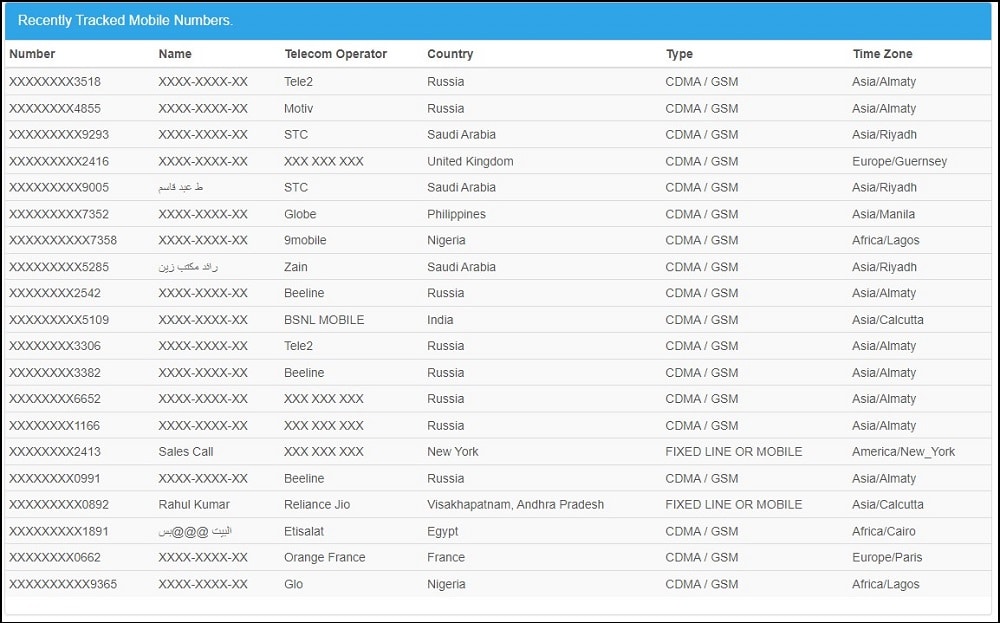Select number XXXXXXXXX7352
Viewport: 1000px width, 623px height.
click(59, 214)
